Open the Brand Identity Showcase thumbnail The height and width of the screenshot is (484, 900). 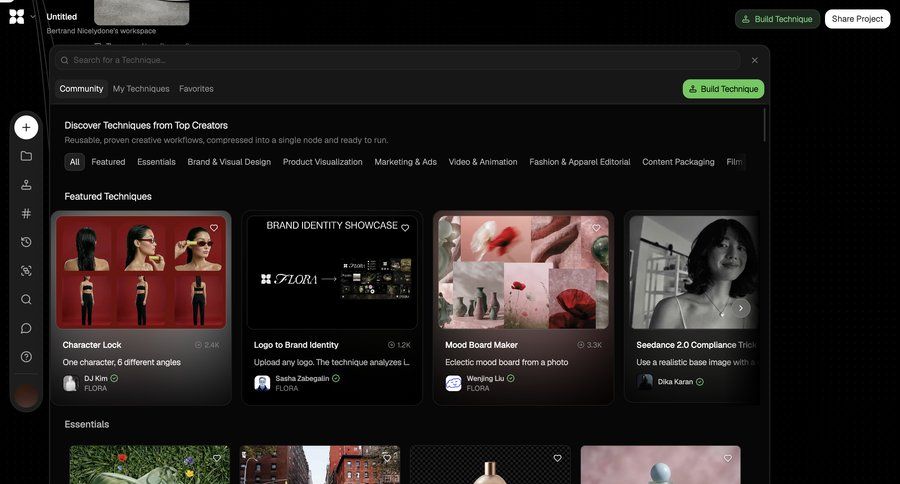tap(332, 272)
